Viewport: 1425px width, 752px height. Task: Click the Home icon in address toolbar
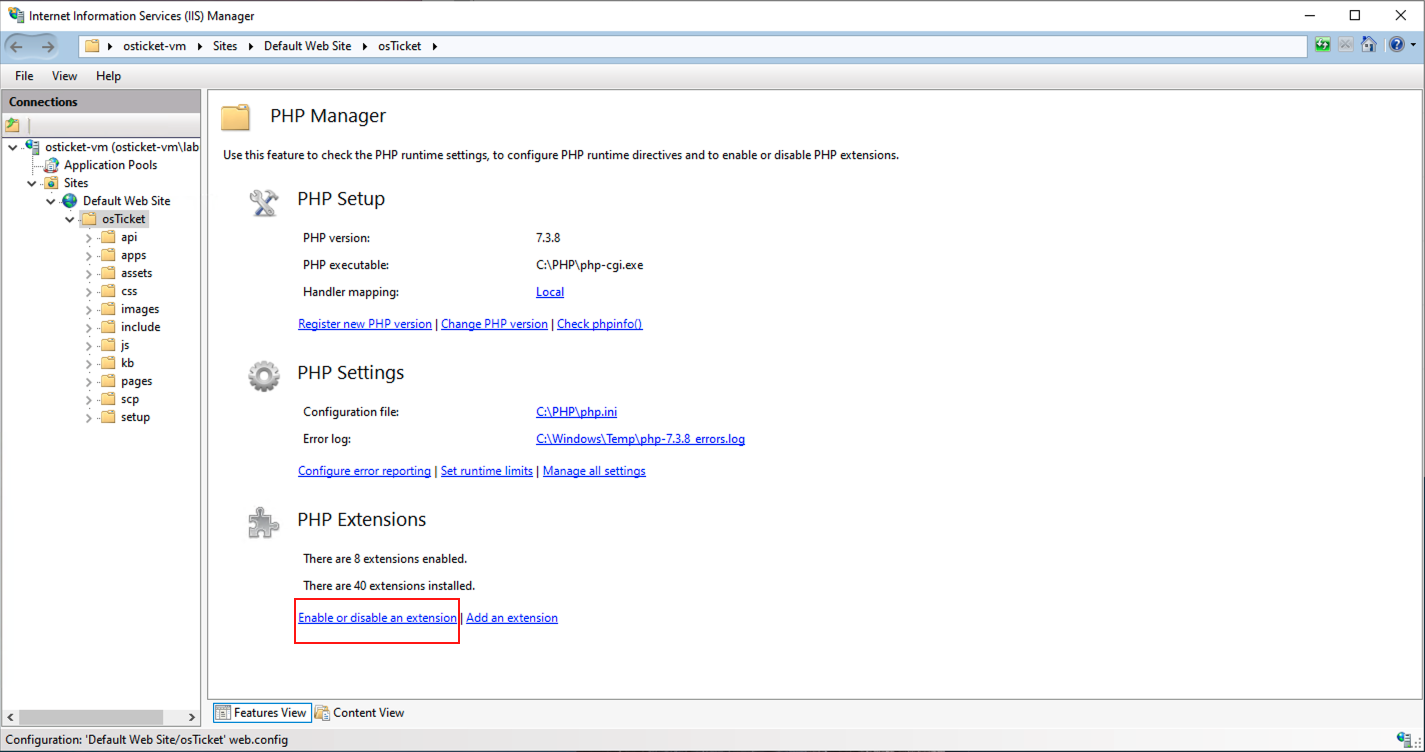click(1369, 45)
